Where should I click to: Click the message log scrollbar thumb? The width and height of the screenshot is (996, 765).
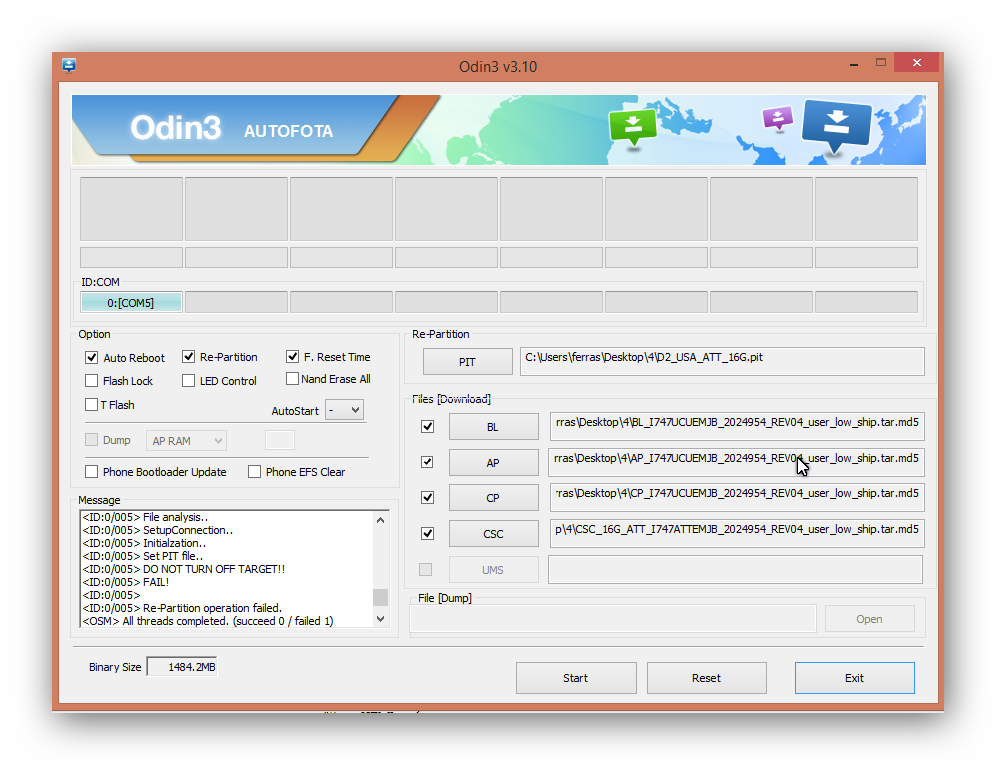[x=380, y=597]
